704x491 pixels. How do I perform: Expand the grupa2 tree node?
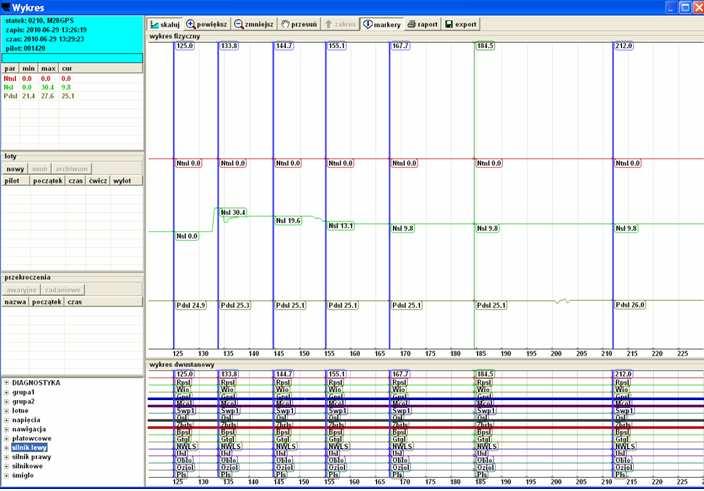pos(7,402)
